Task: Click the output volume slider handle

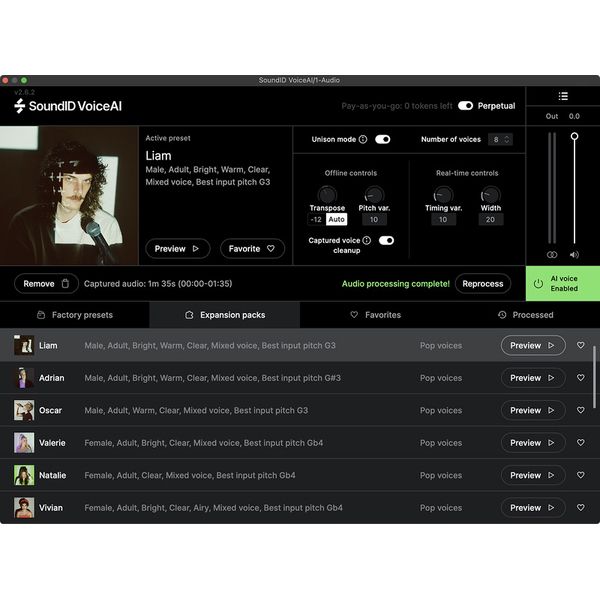Action: (x=574, y=136)
